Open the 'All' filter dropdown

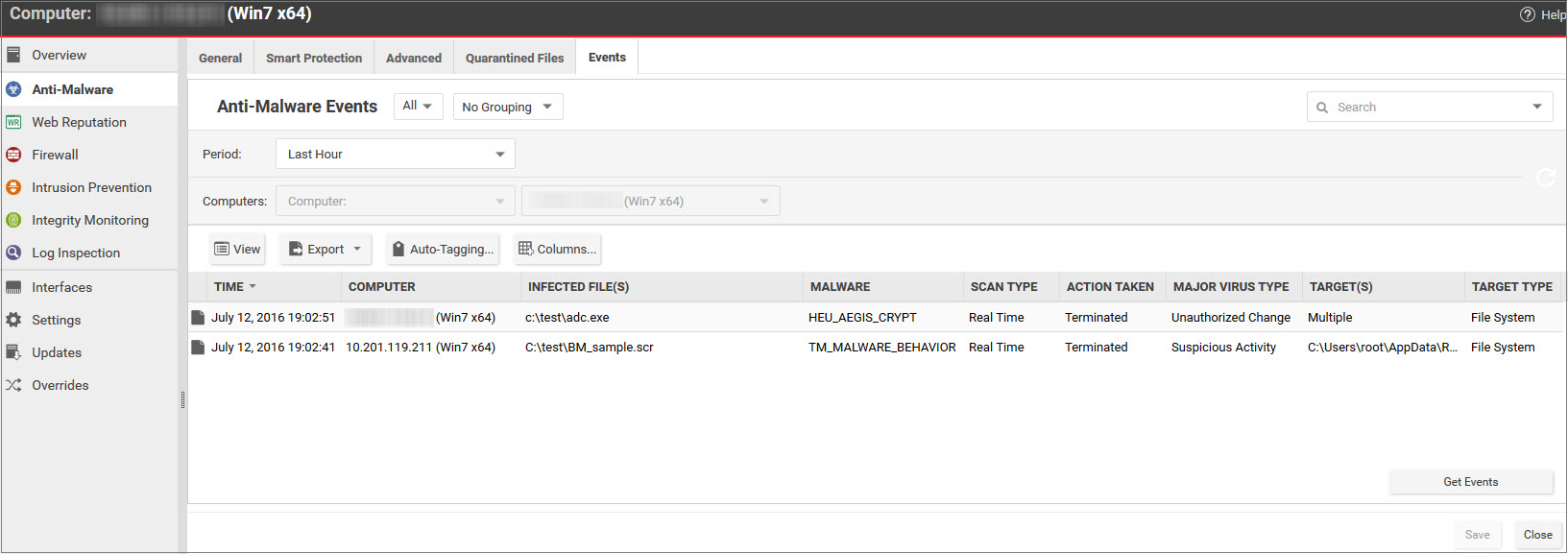418,106
